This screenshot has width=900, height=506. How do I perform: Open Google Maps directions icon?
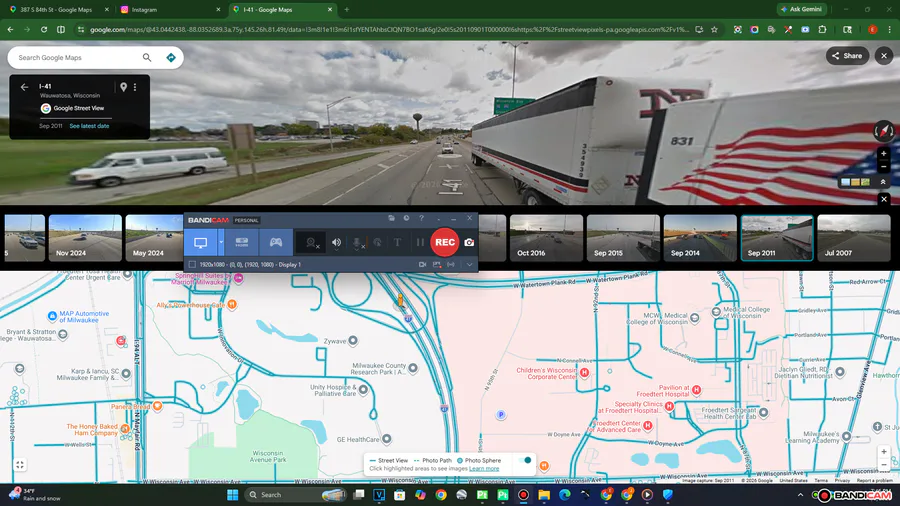[170, 57]
